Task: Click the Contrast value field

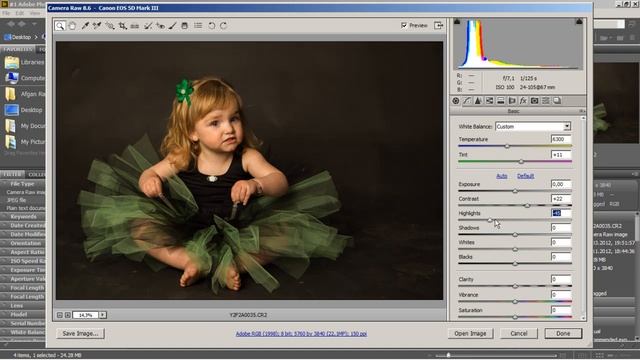Action: pyautogui.click(x=561, y=199)
